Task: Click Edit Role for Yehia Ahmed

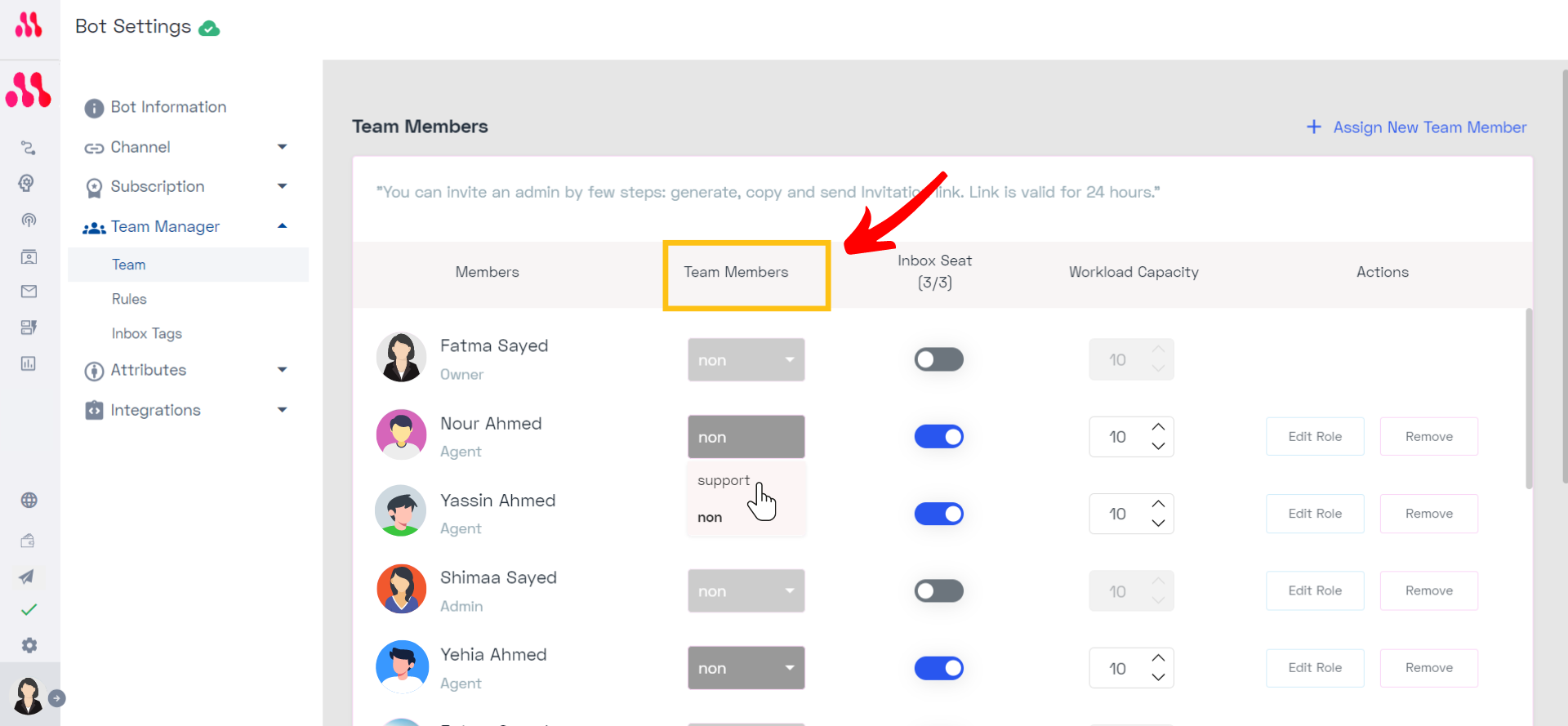Action: [1315, 668]
